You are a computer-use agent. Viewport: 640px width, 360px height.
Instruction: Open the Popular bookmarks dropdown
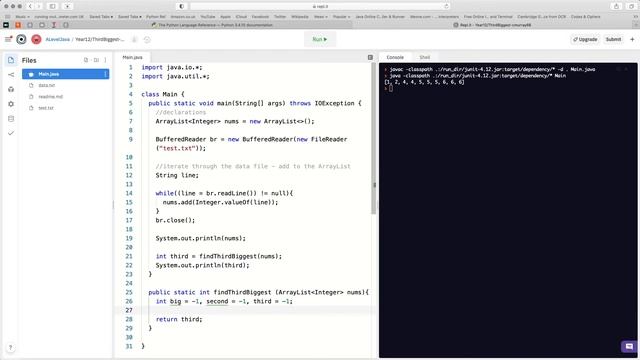[341, 17]
